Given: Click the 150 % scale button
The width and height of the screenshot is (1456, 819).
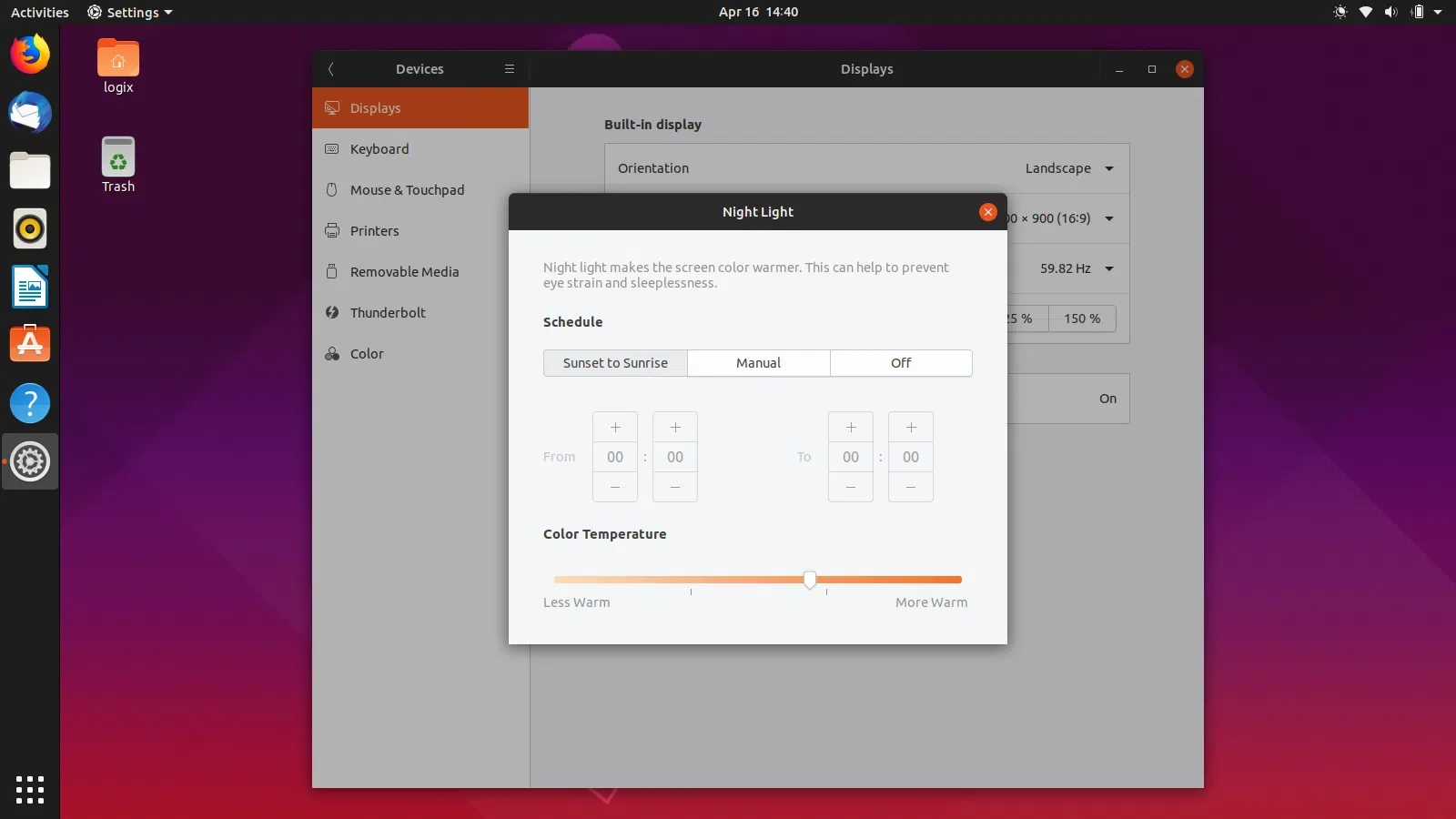Looking at the screenshot, I should click(1082, 318).
